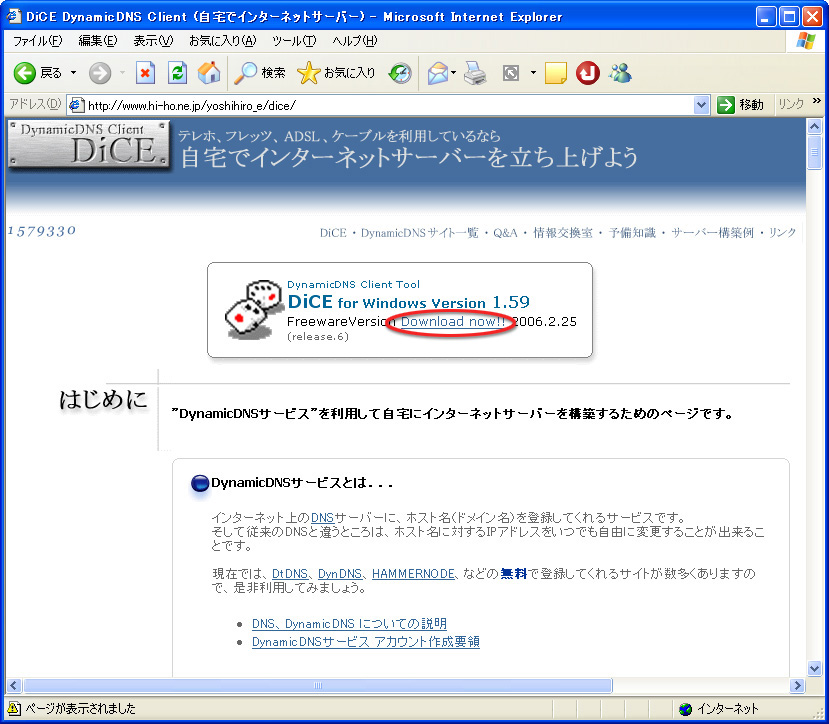Click horizontal scrollbar left arrow
829x724 pixels.
click(x=14, y=686)
